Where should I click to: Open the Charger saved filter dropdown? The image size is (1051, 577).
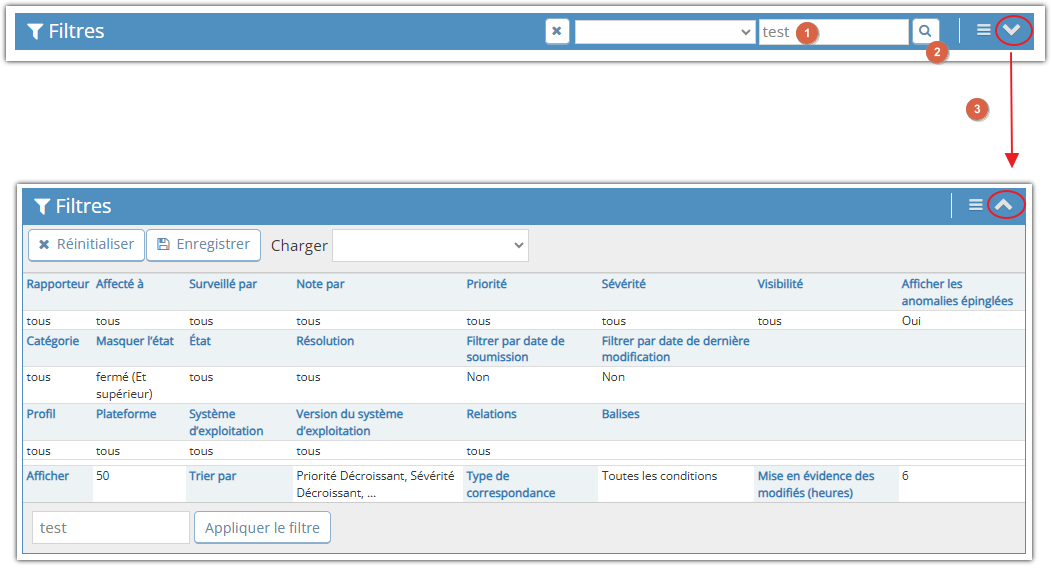[430, 245]
